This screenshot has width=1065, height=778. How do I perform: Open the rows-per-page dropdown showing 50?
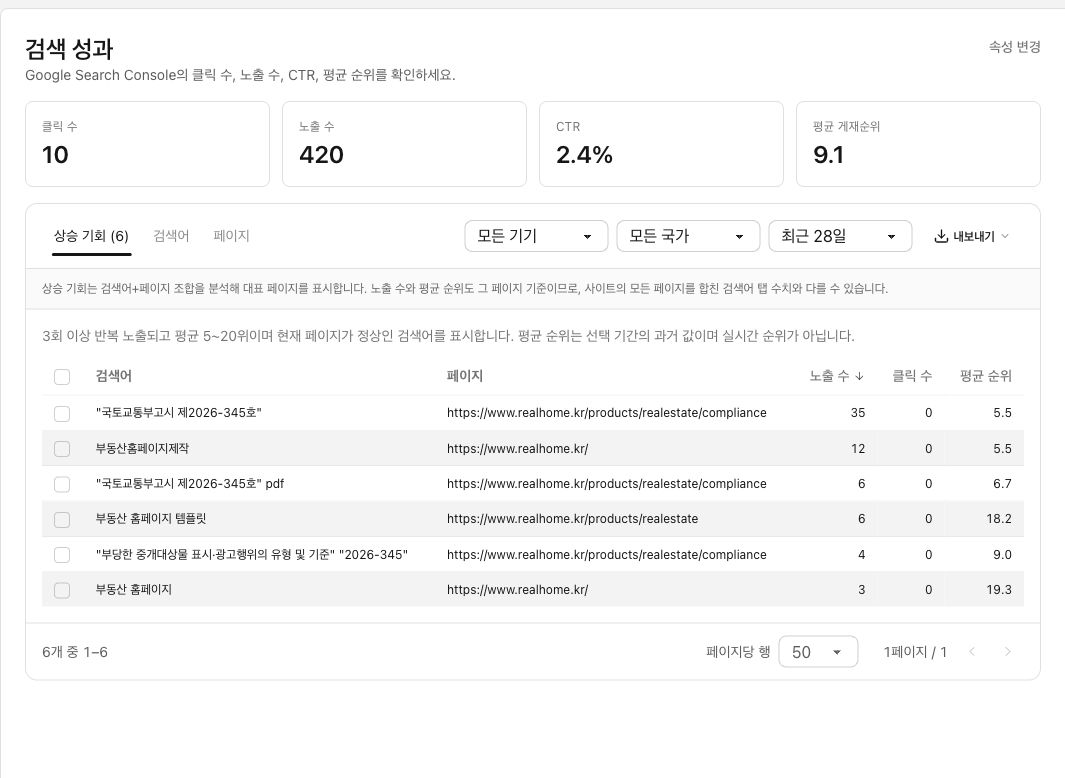tap(818, 652)
